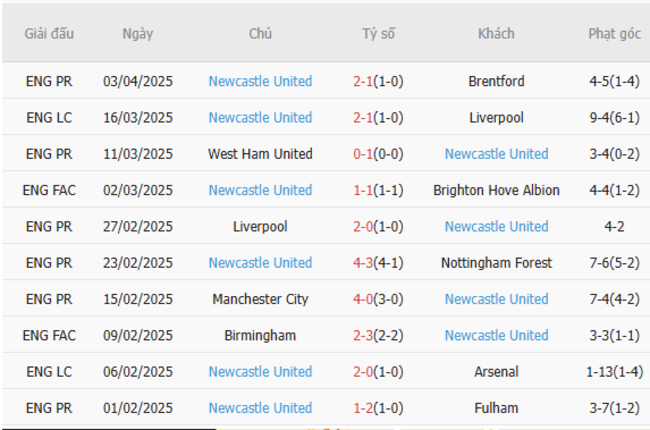Click the Liverpool home team on 27/02/2025

point(260,227)
